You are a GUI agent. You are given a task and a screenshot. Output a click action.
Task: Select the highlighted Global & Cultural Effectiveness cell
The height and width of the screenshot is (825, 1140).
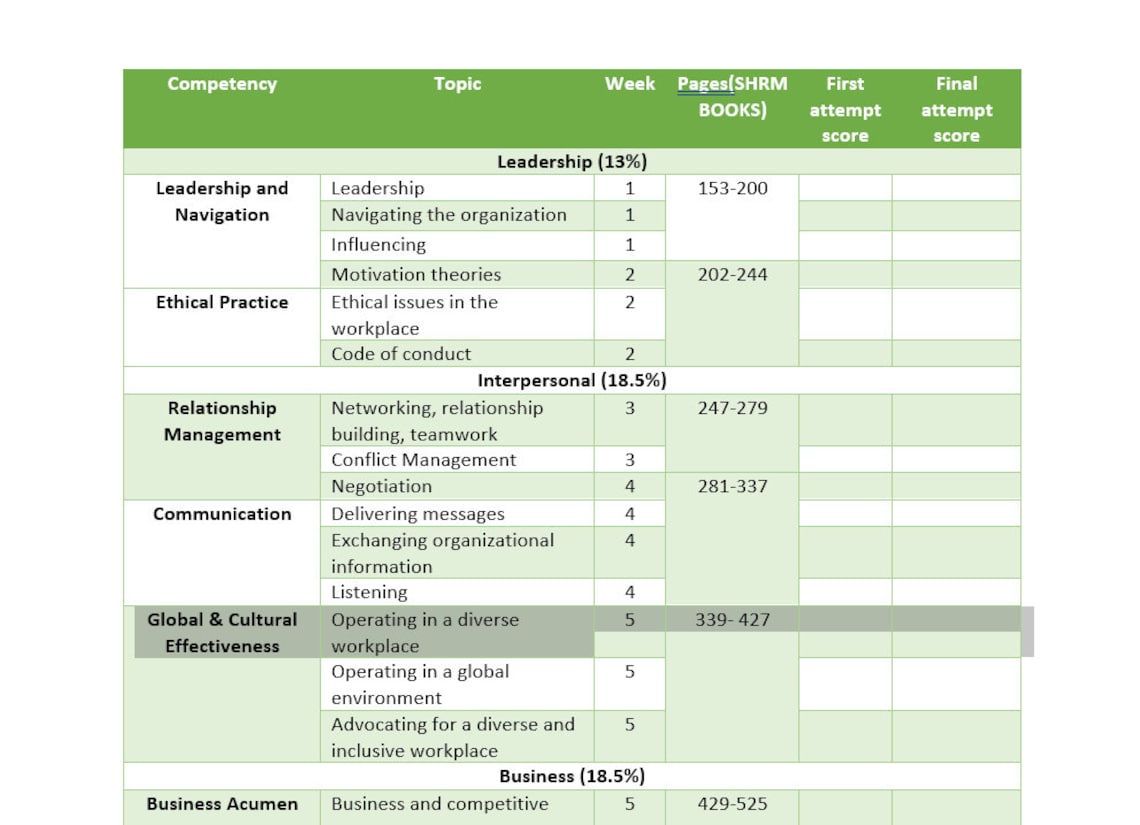pos(222,633)
